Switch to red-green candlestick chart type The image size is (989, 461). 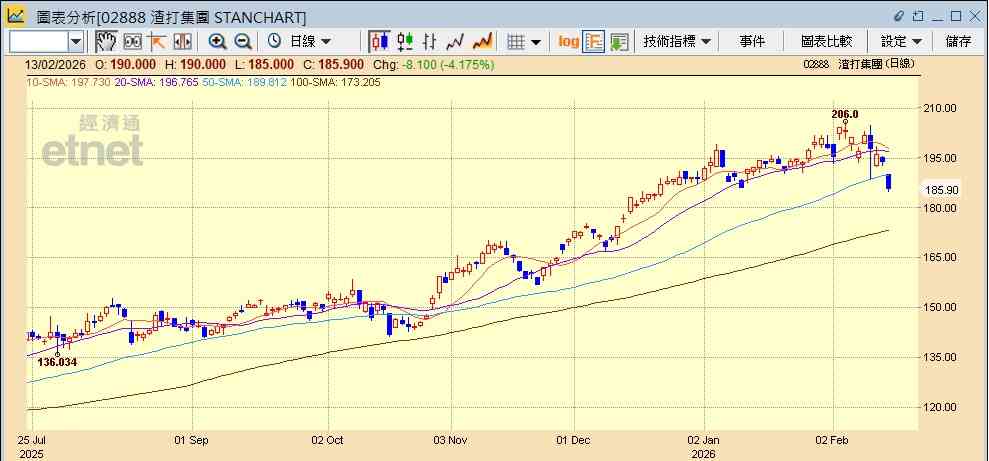pos(405,42)
